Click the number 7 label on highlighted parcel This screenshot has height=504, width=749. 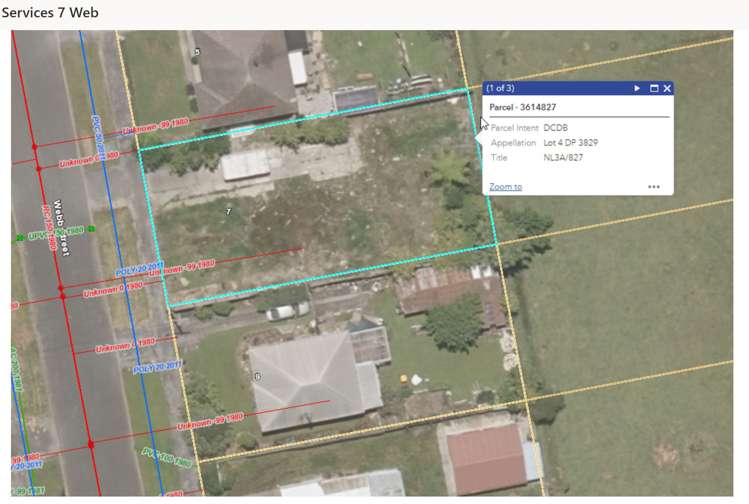click(x=228, y=211)
